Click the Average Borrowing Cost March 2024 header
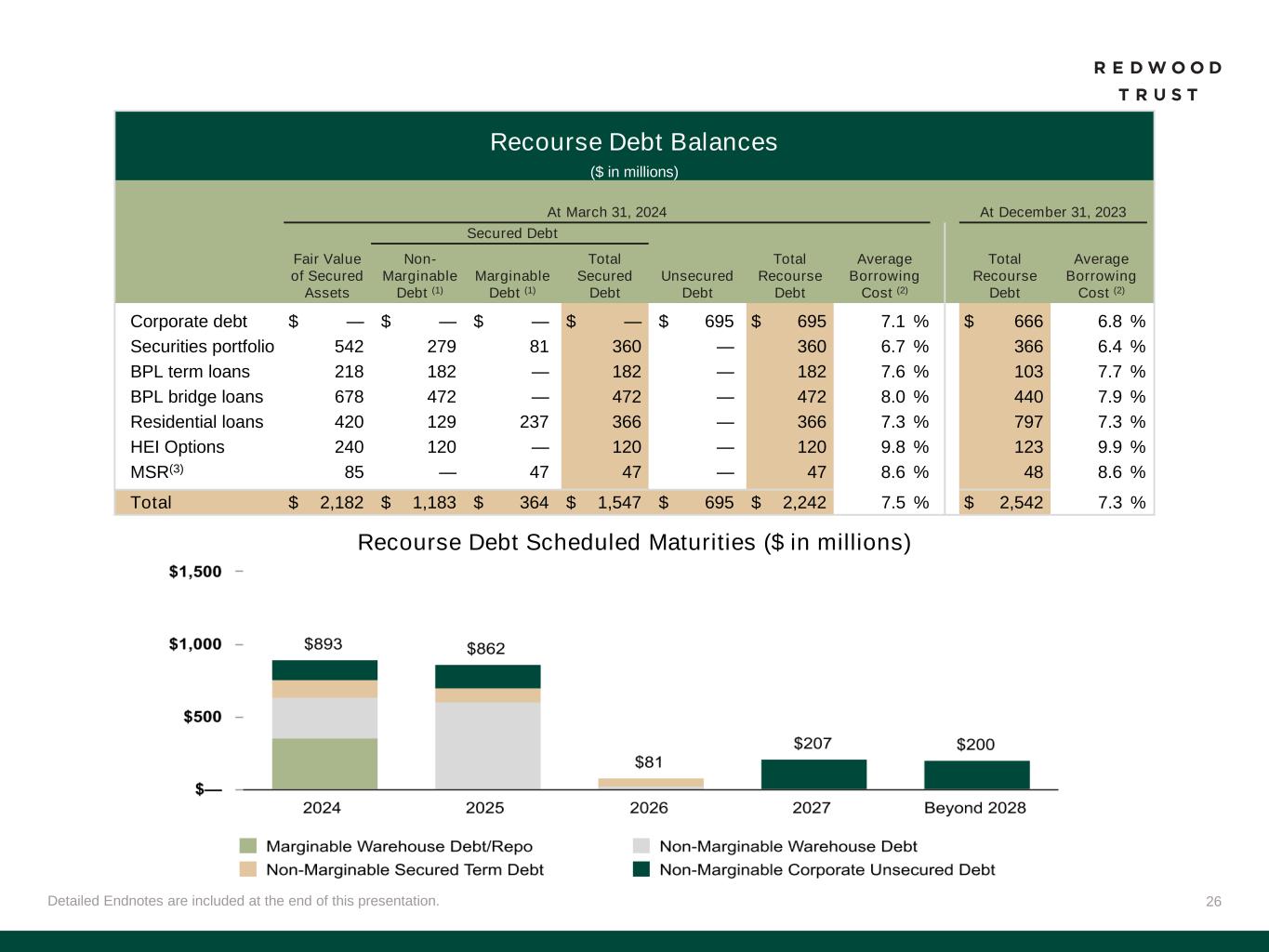Image resolution: width=1269 pixels, height=952 pixels. [884, 276]
